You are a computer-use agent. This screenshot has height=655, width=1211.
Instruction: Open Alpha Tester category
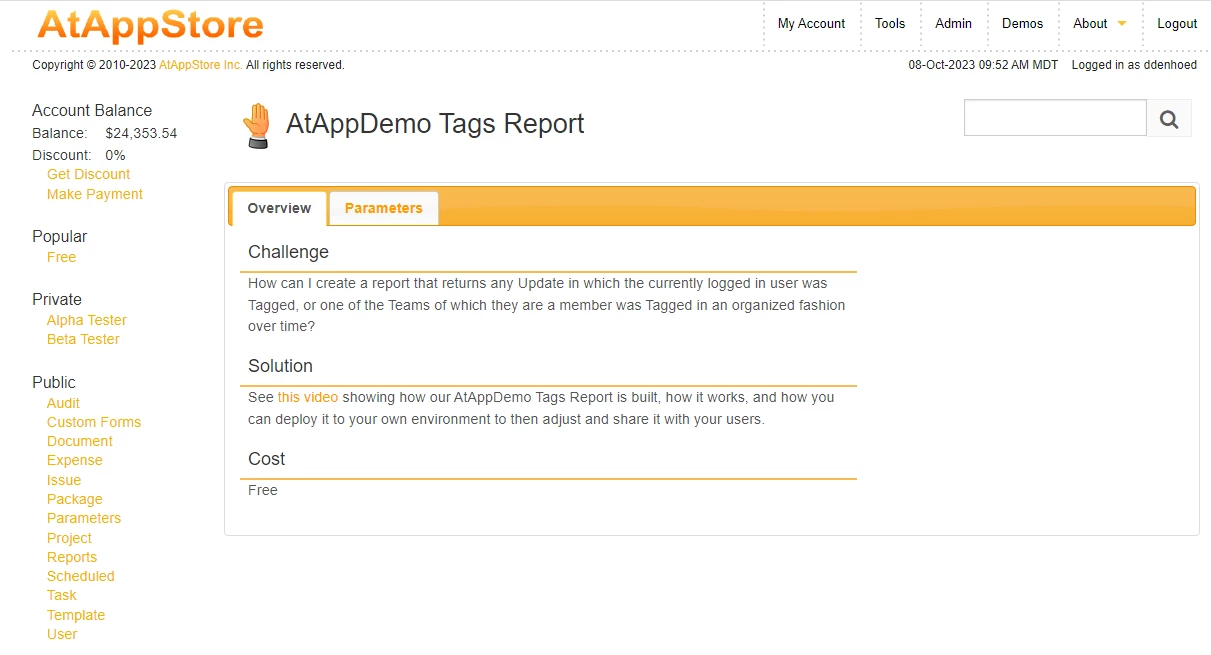[x=87, y=320]
